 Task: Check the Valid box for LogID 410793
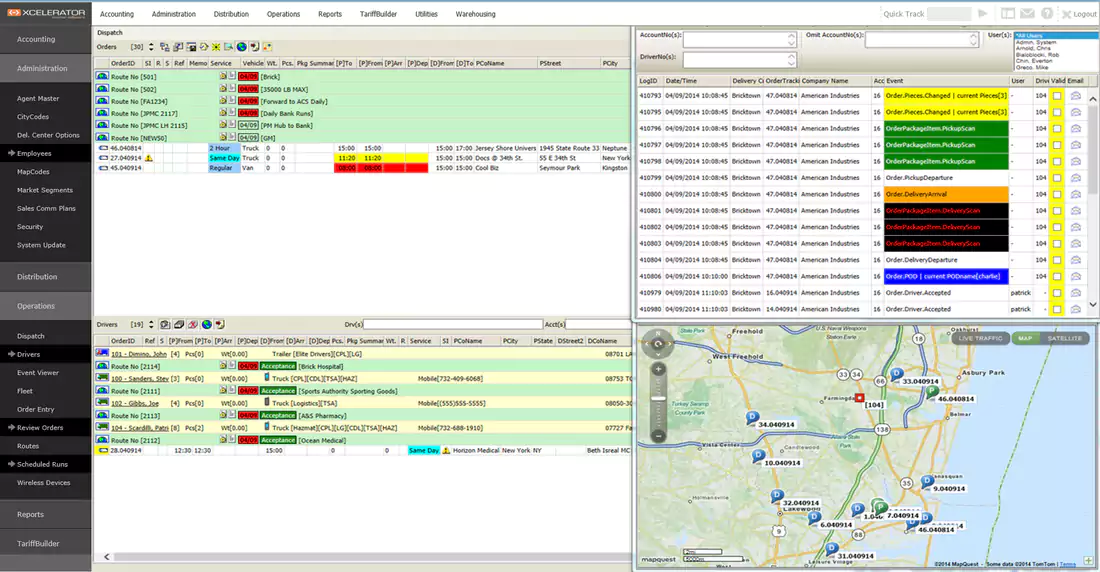point(1057,96)
